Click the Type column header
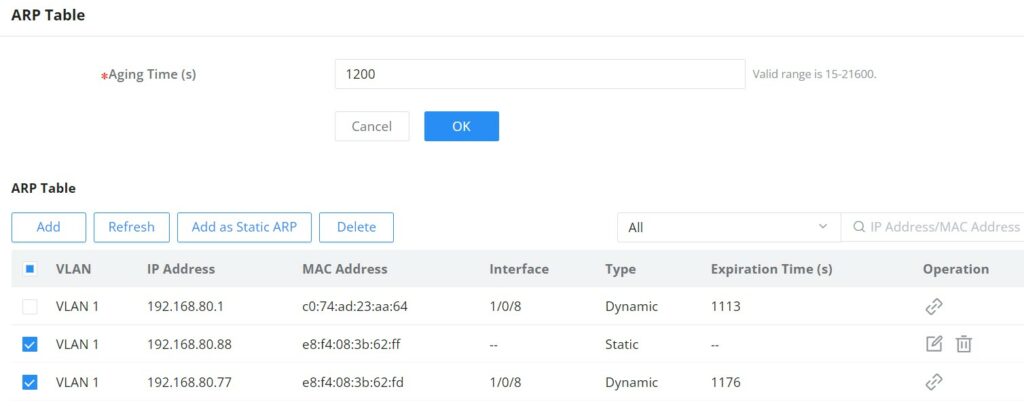The image size is (1024, 406). pyautogui.click(x=620, y=269)
